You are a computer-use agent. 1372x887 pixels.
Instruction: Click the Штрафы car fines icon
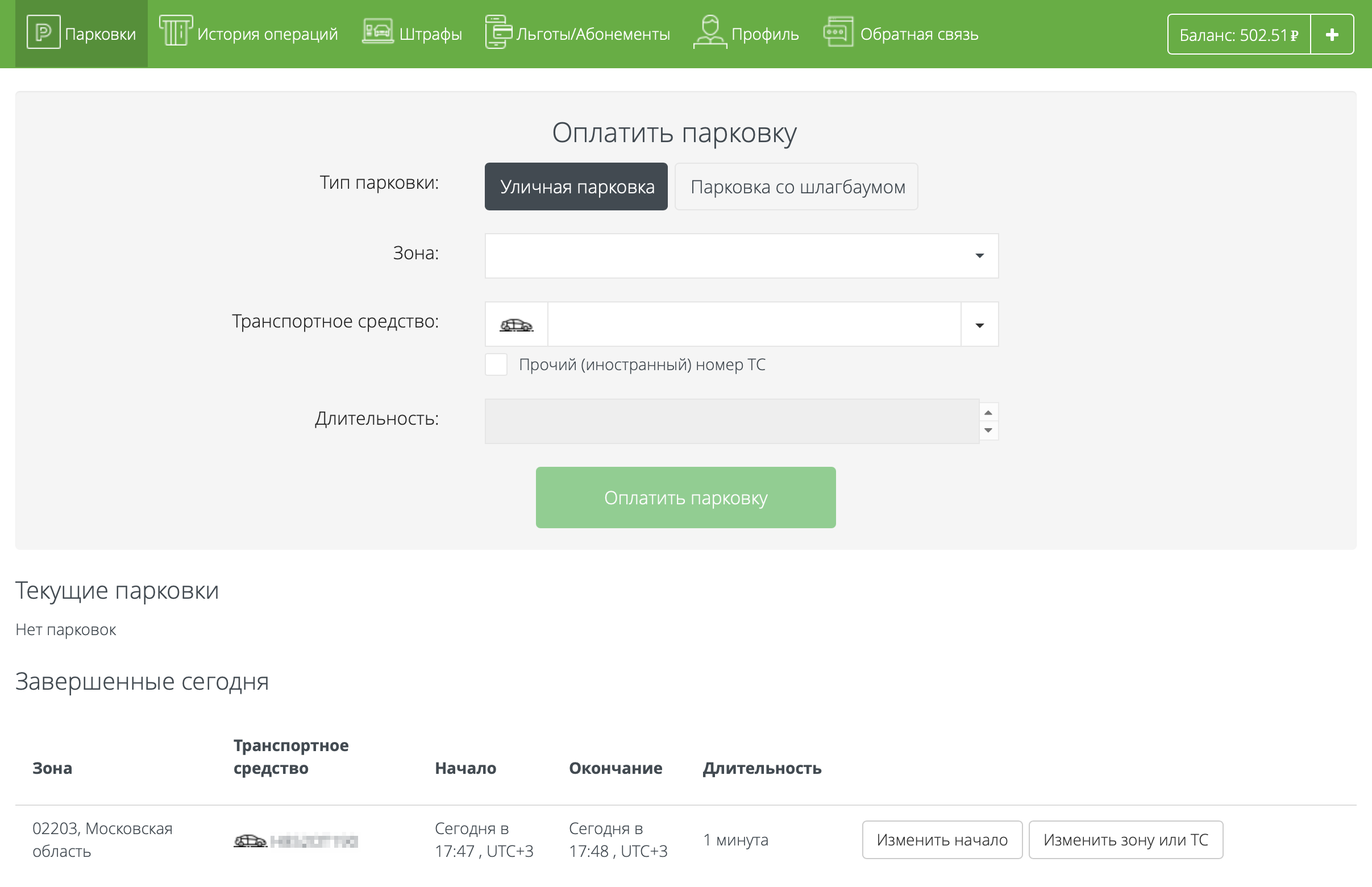point(378,32)
